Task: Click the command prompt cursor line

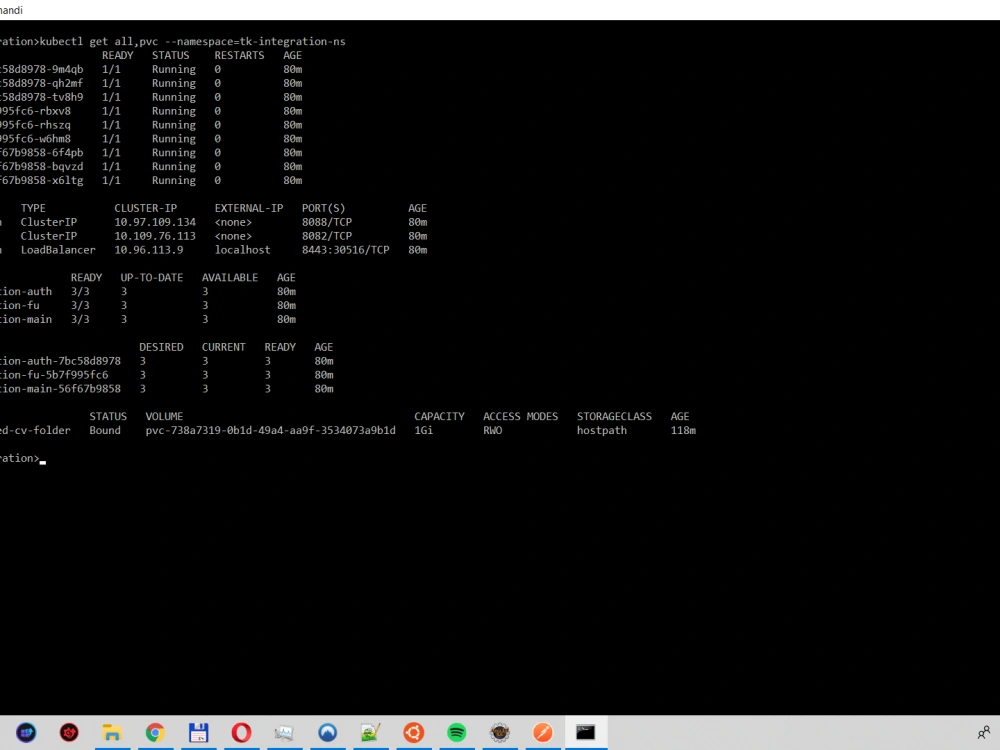Action: point(24,459)
